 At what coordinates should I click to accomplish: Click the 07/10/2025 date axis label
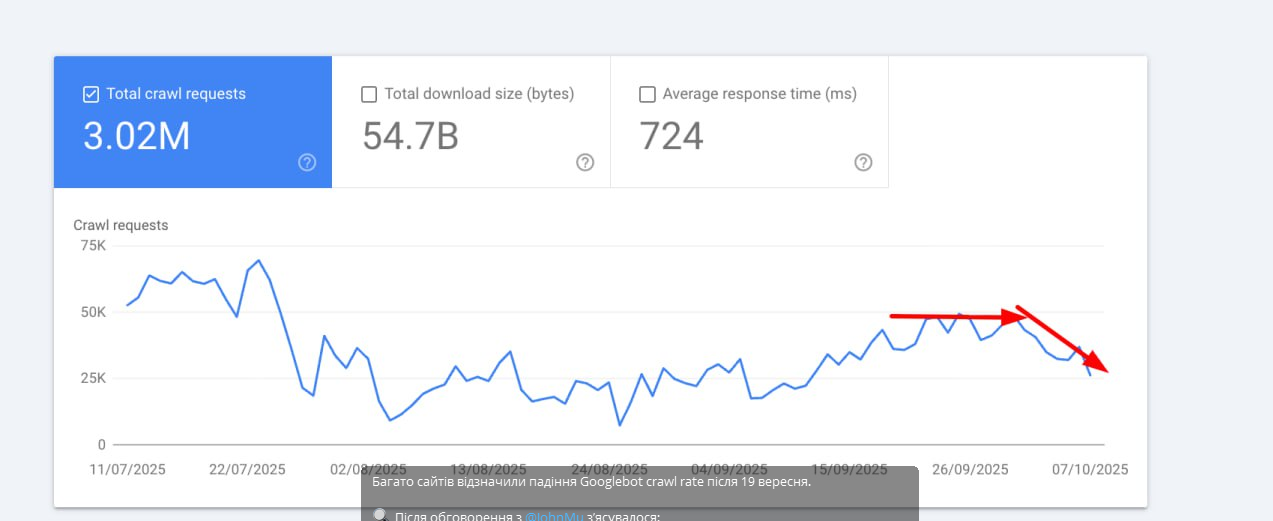point(1089,469)
